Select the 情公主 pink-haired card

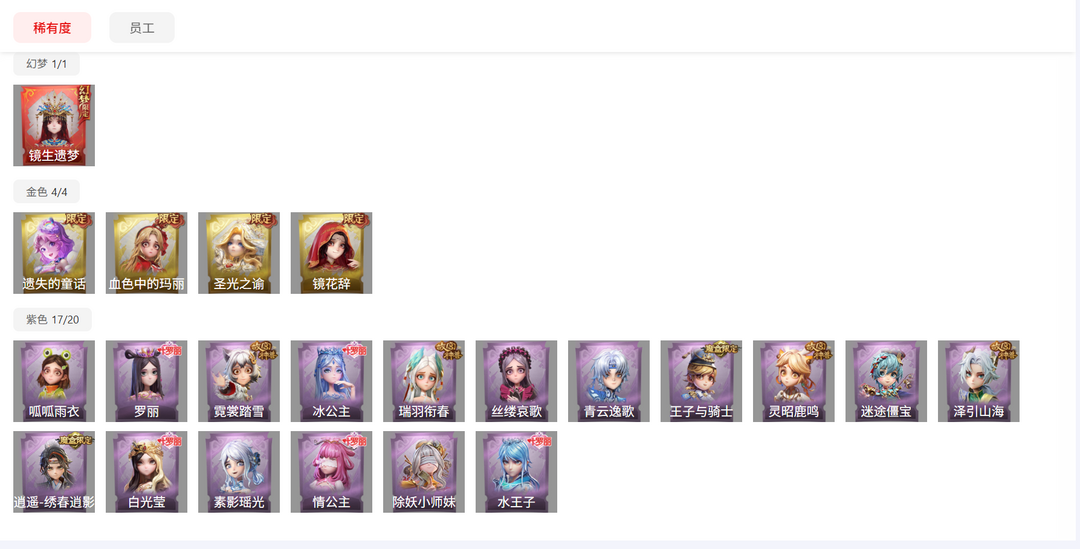[x=331, y=472]
